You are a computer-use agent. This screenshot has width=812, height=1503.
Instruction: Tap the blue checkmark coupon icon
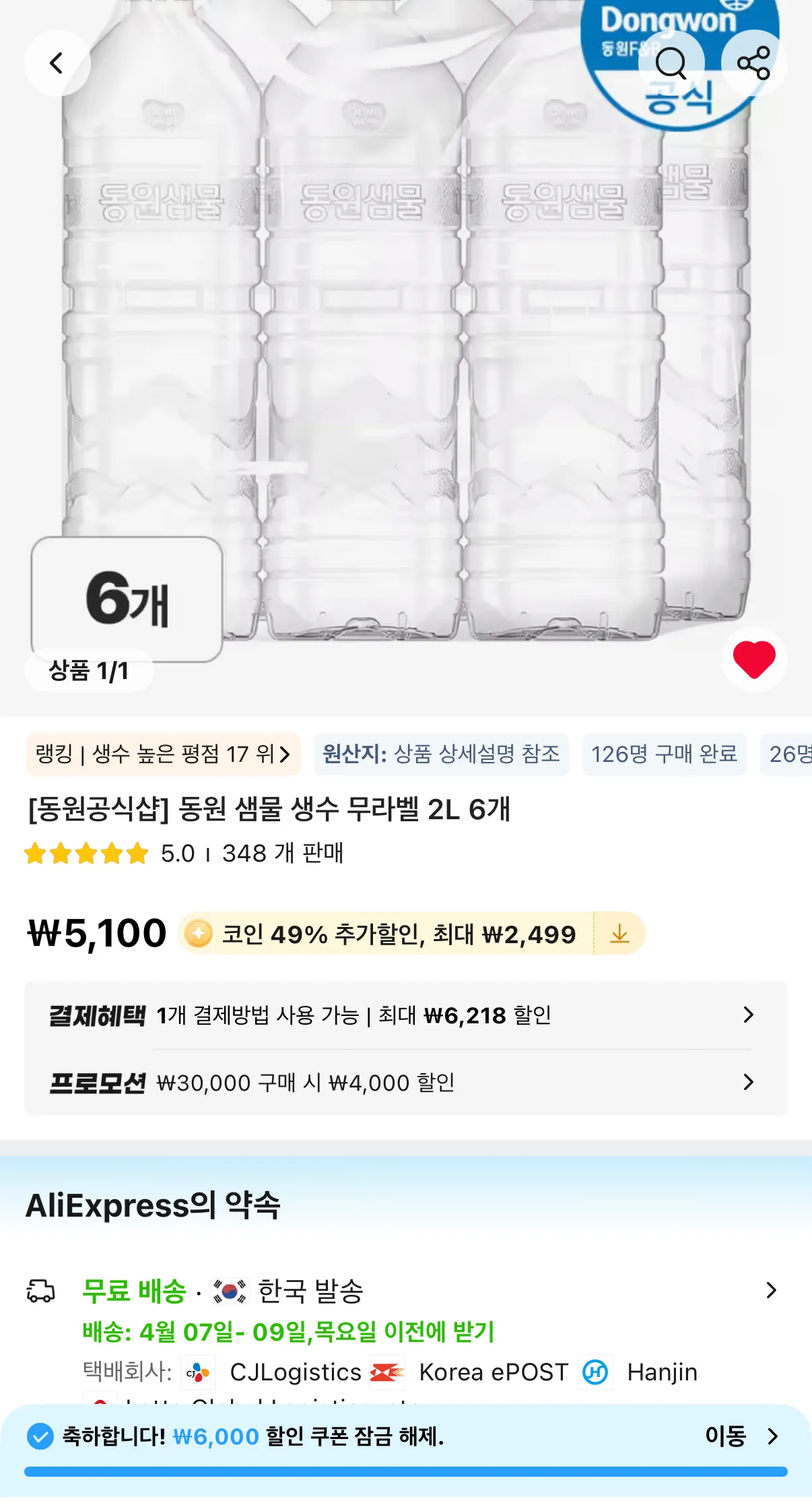[40, 1436]
